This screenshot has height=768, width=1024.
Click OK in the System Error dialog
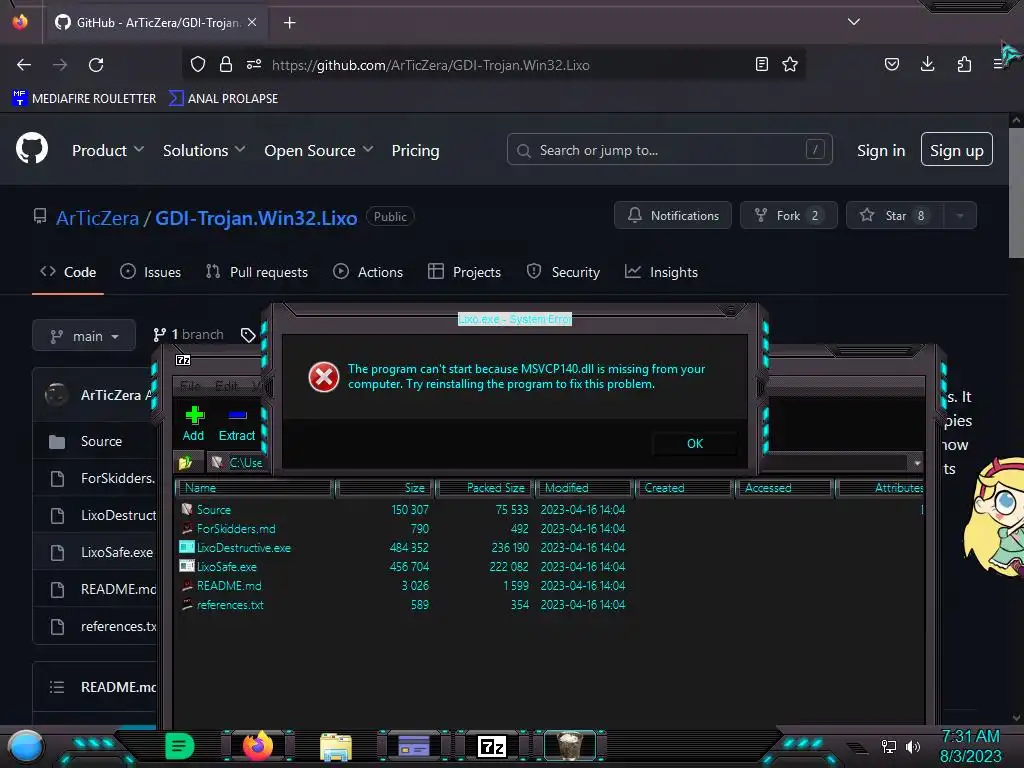[x=695, y=443]
